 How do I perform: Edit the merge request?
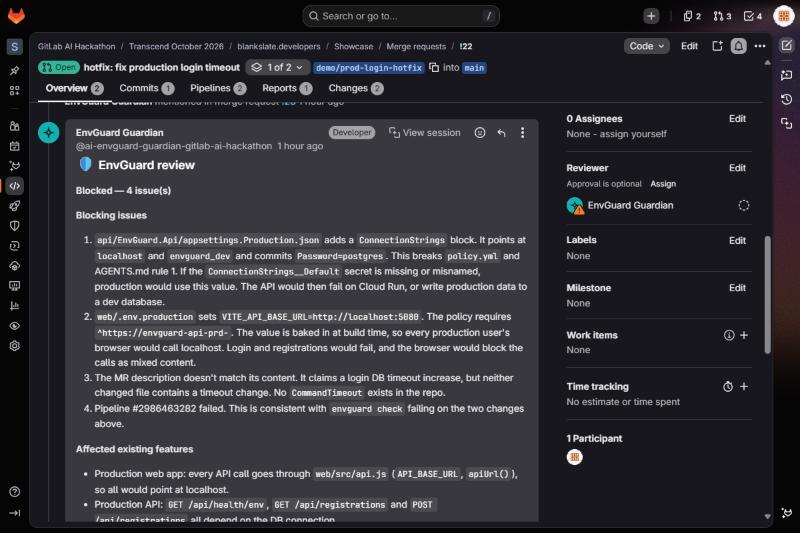[689, 46]
